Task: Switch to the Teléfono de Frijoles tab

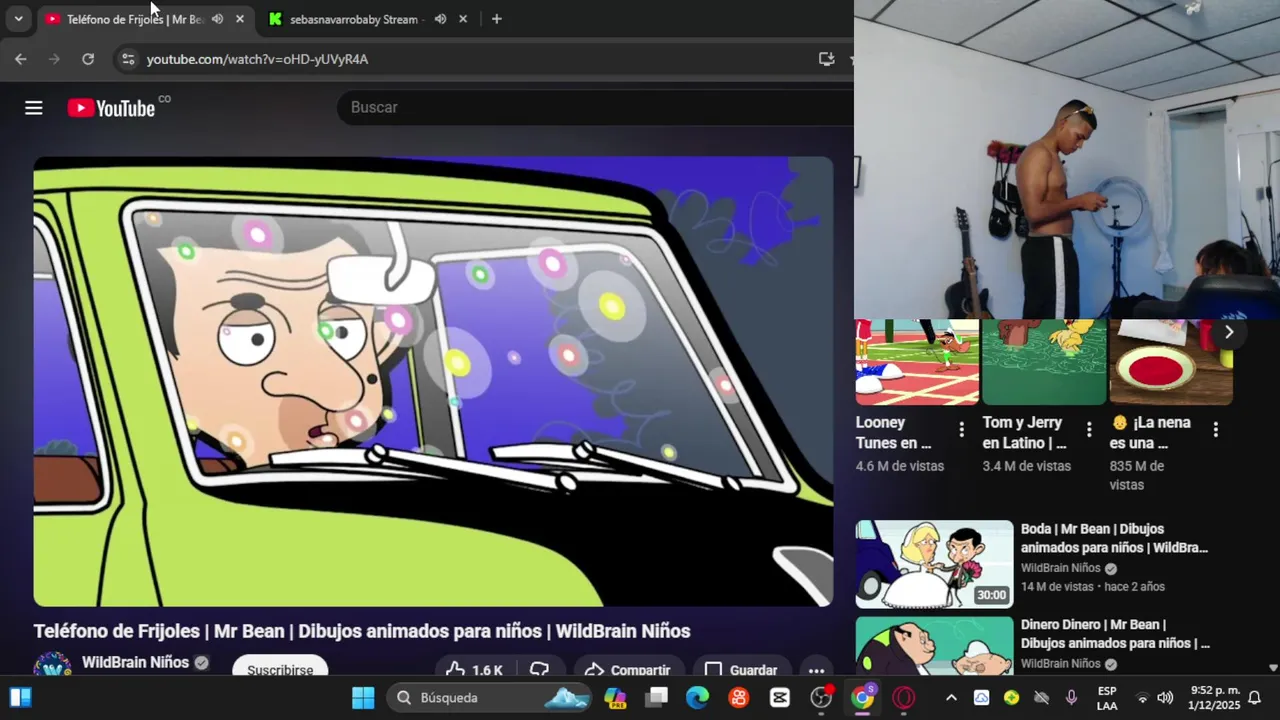Action: (134, 19)
